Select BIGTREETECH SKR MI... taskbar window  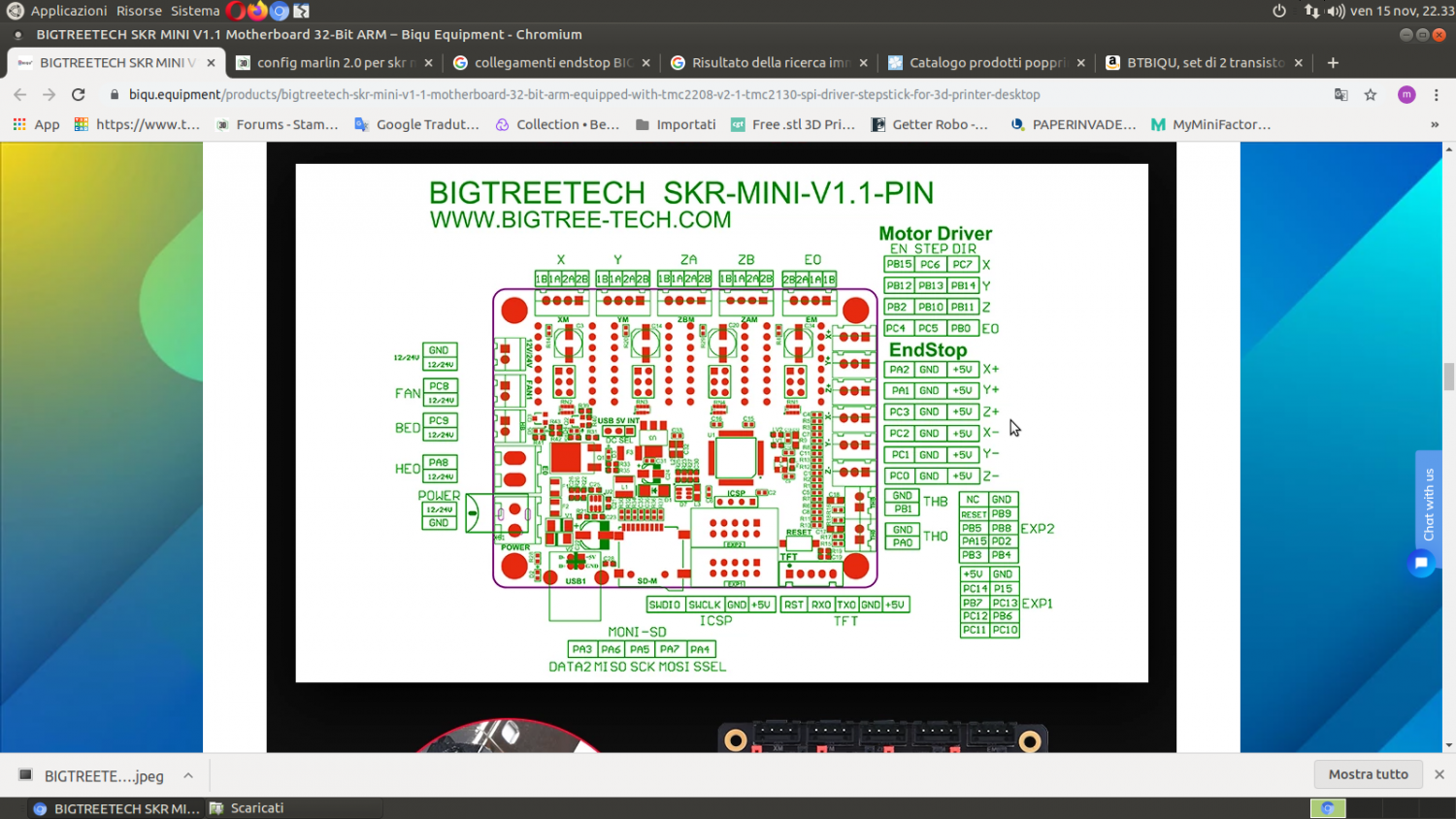116,808
